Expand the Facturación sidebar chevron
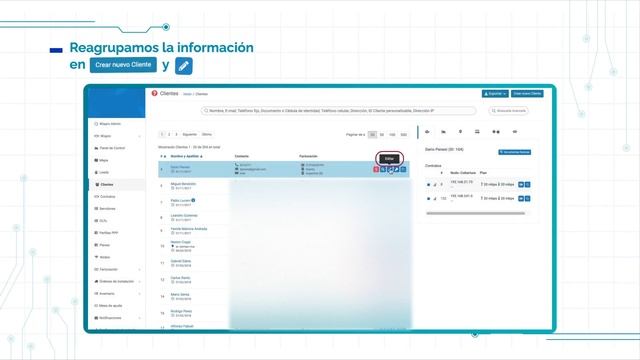This screenshot has height=360, width=640. point(140,270)
